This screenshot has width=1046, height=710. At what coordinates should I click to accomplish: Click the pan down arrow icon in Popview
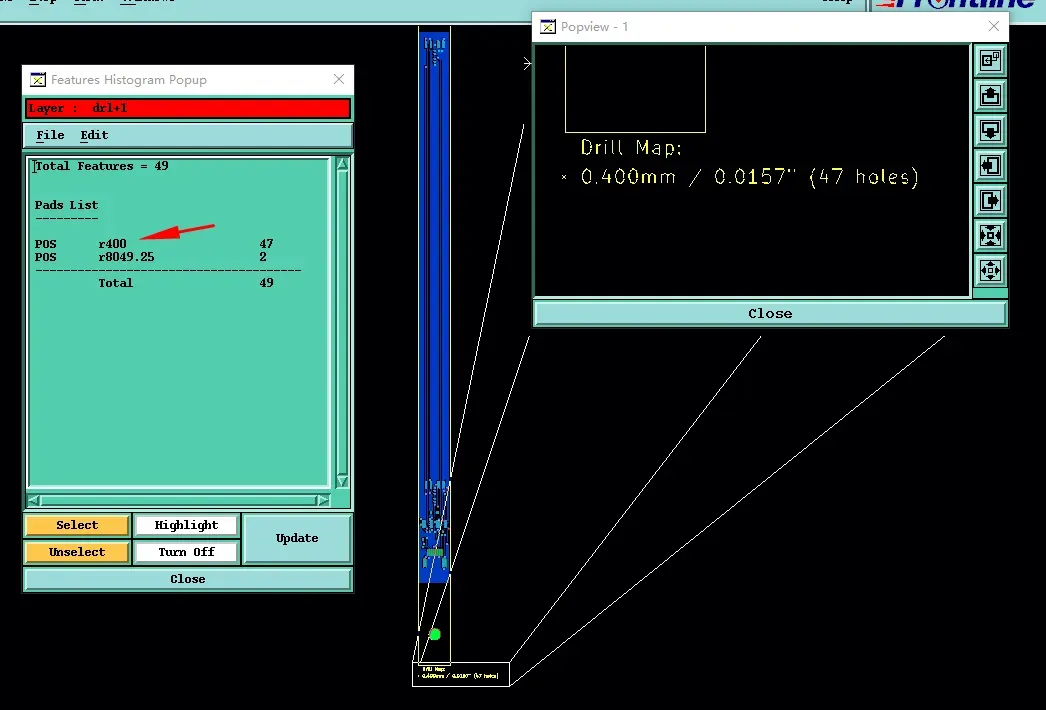pyautogui.click(x=990, y=130)
